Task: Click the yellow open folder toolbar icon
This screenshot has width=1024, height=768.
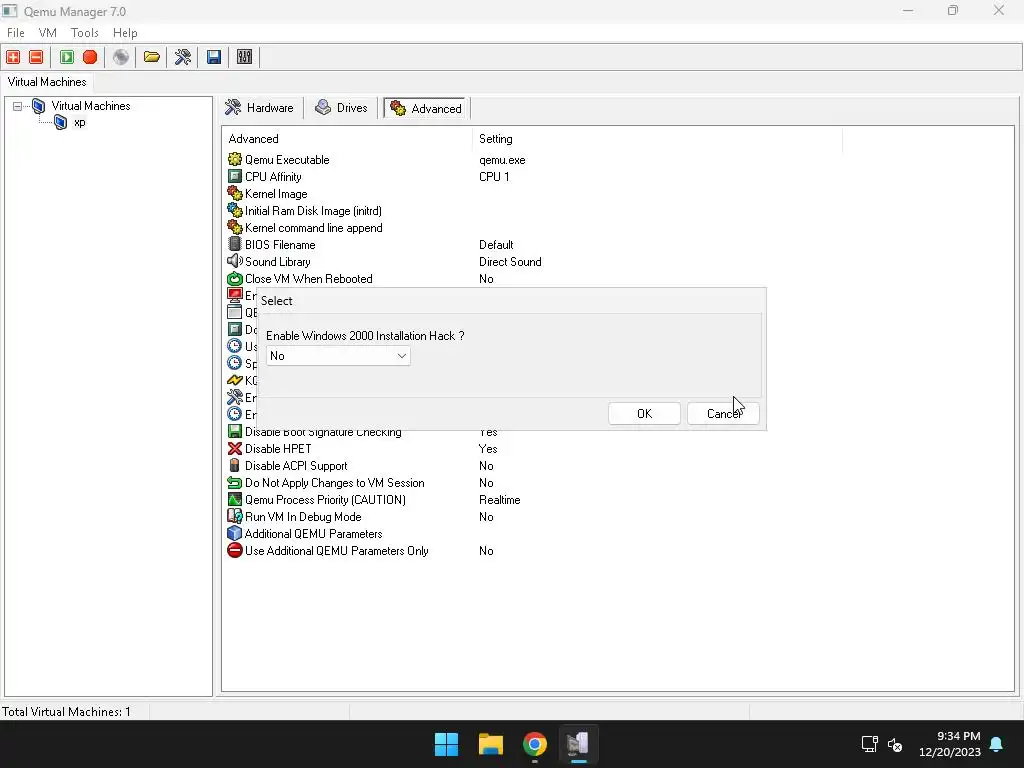Action: tap(152, 57)
